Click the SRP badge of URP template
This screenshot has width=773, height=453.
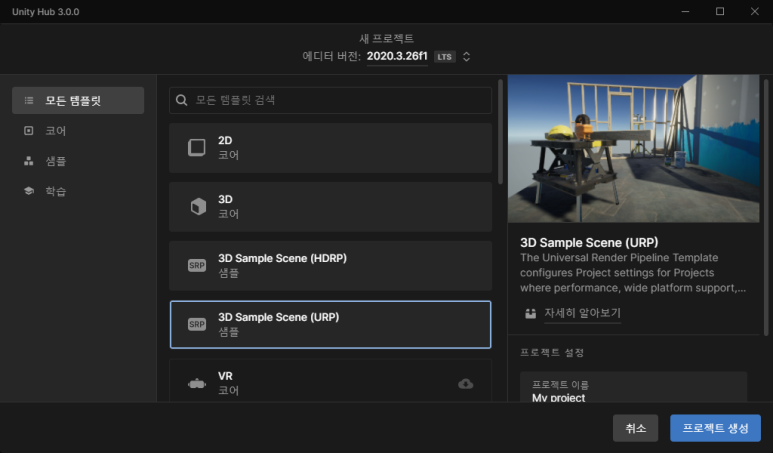[197, 324]
